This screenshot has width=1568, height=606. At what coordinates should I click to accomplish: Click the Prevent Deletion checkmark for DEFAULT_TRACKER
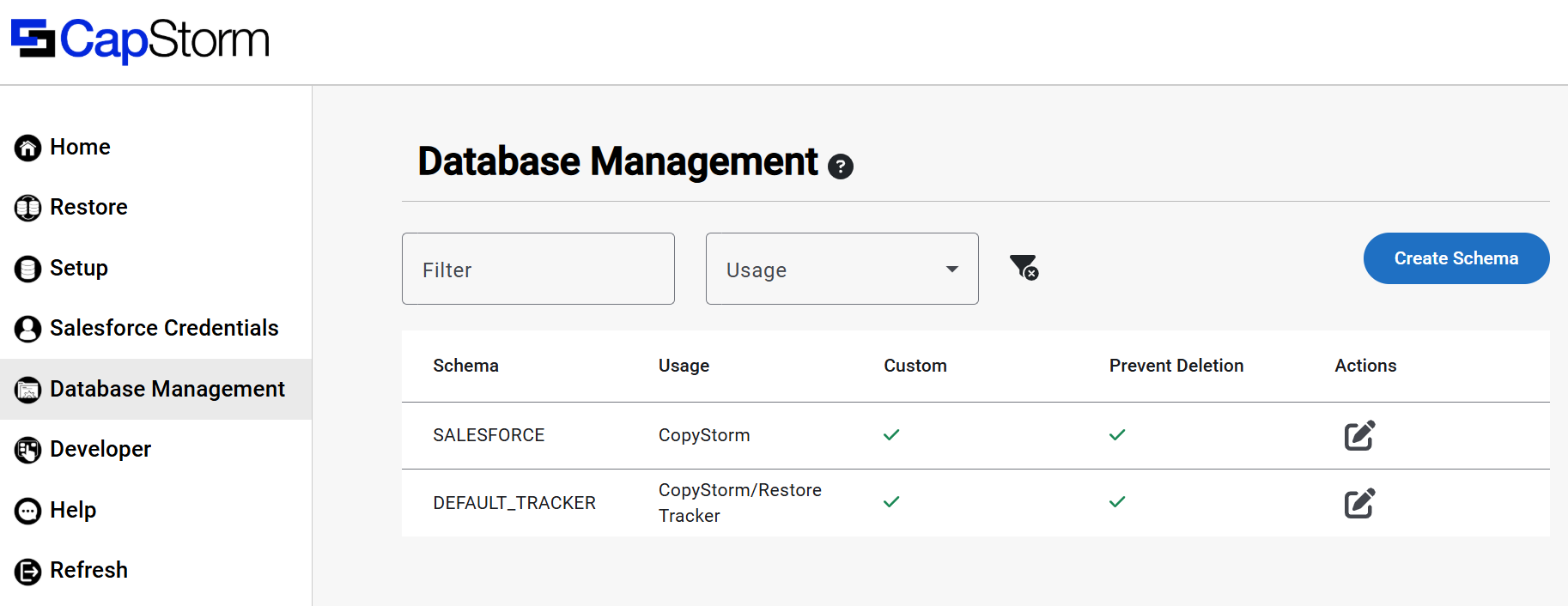click(x=1117, y=502)
